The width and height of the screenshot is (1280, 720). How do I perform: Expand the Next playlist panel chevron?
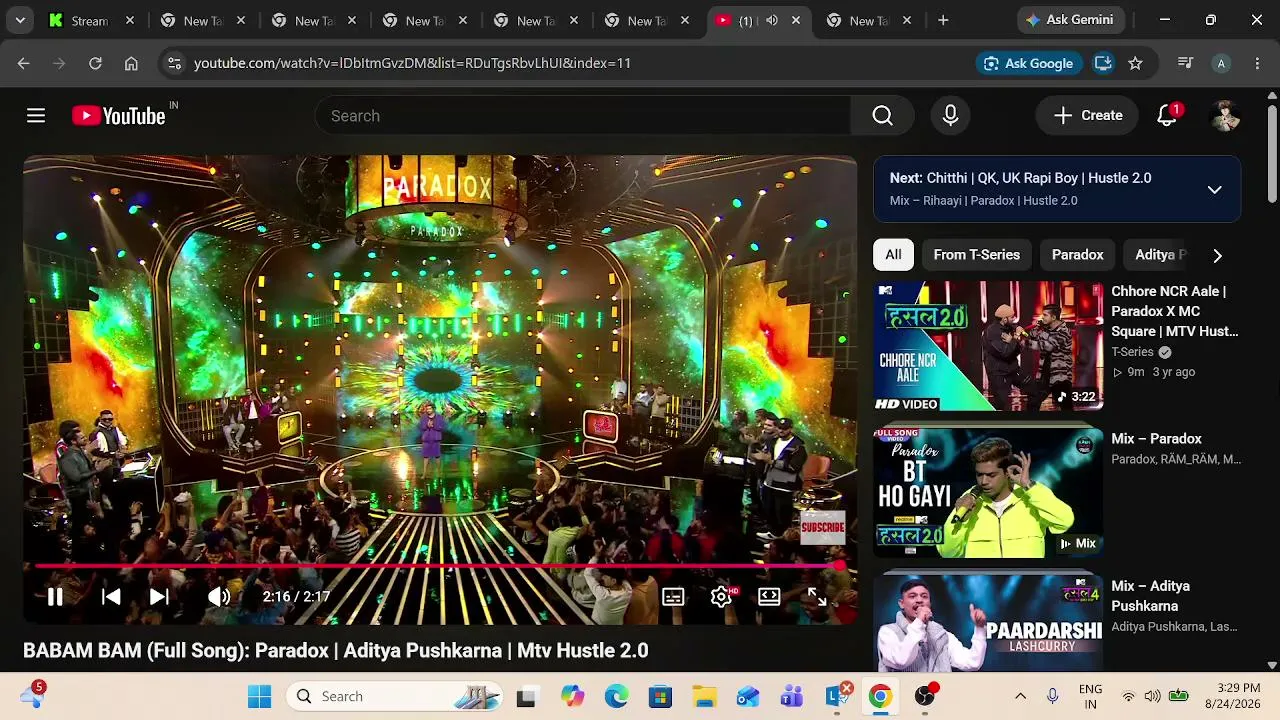tap(1214, 190)
